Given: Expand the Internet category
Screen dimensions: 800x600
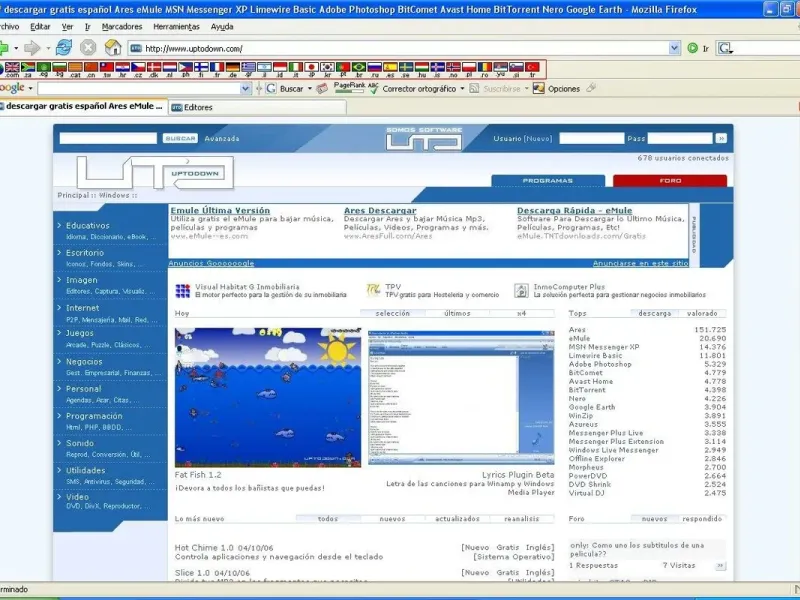Looking at the screenshot, I should (x=83, y=308).
